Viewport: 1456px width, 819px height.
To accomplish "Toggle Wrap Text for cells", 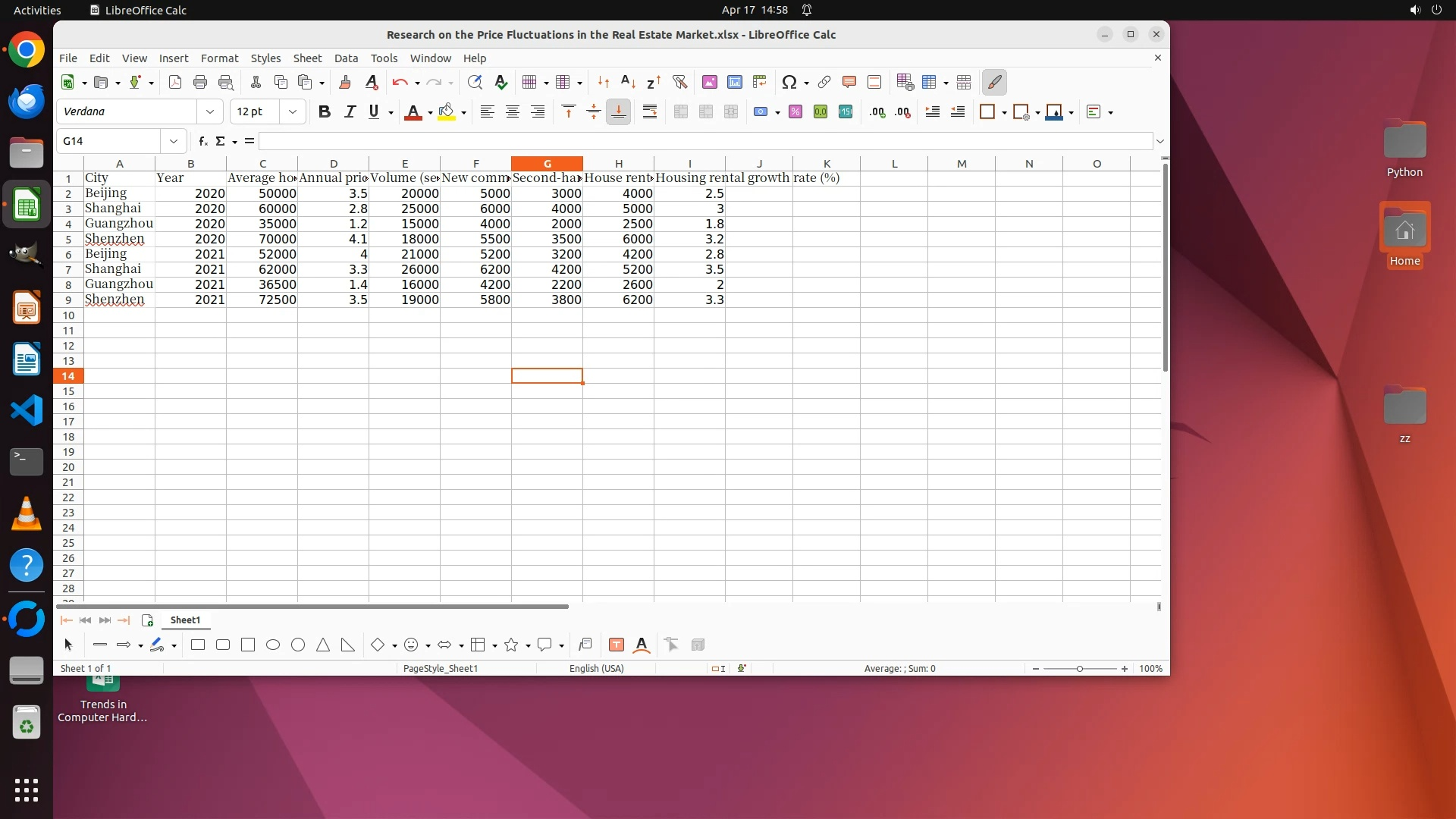I will (650, 112).
